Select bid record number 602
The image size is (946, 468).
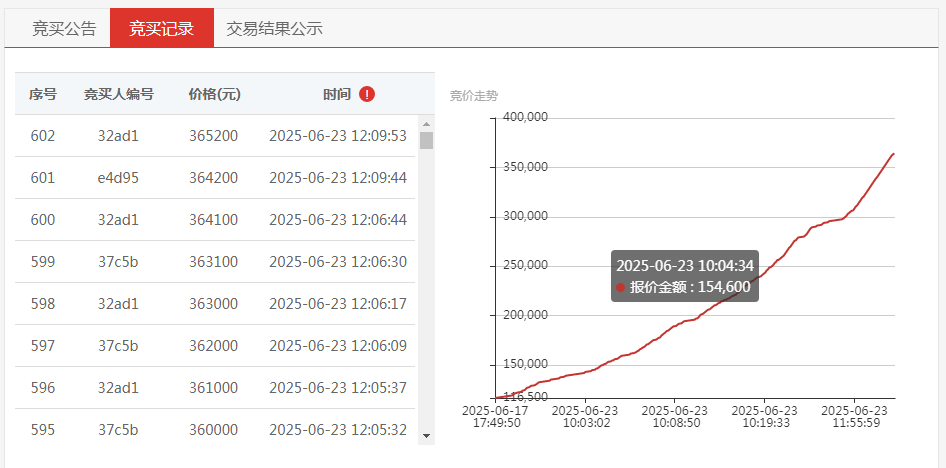(x=43, y=136)
